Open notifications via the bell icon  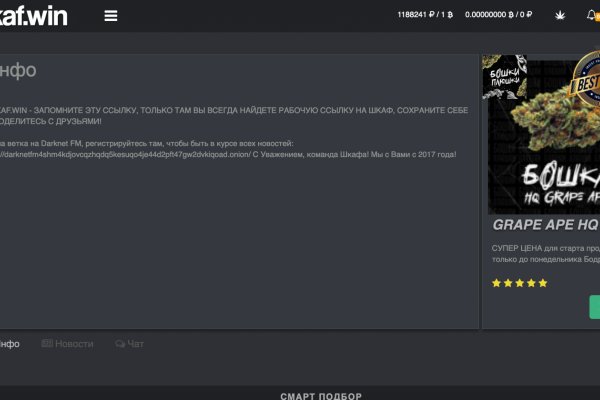click(591, 15)
